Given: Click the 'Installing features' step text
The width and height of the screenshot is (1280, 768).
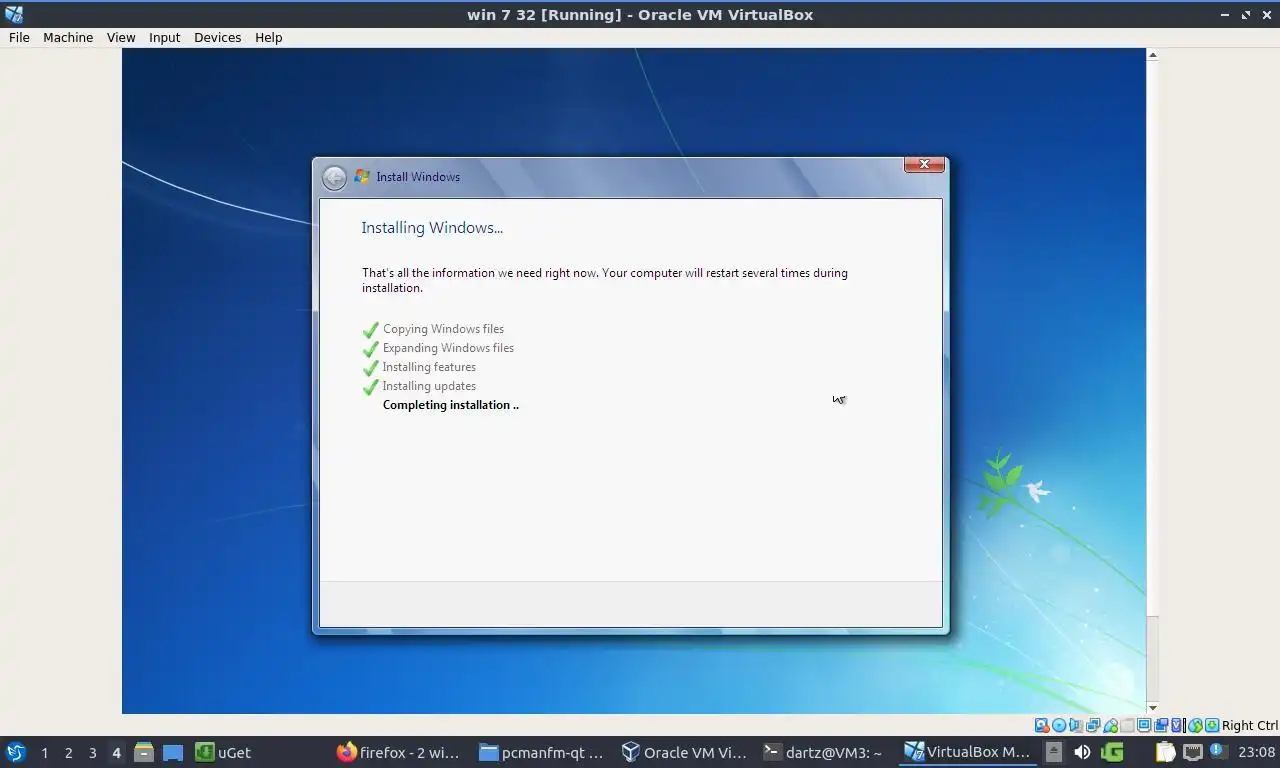Looking at the screenshot, I should (x=429, y=367).
